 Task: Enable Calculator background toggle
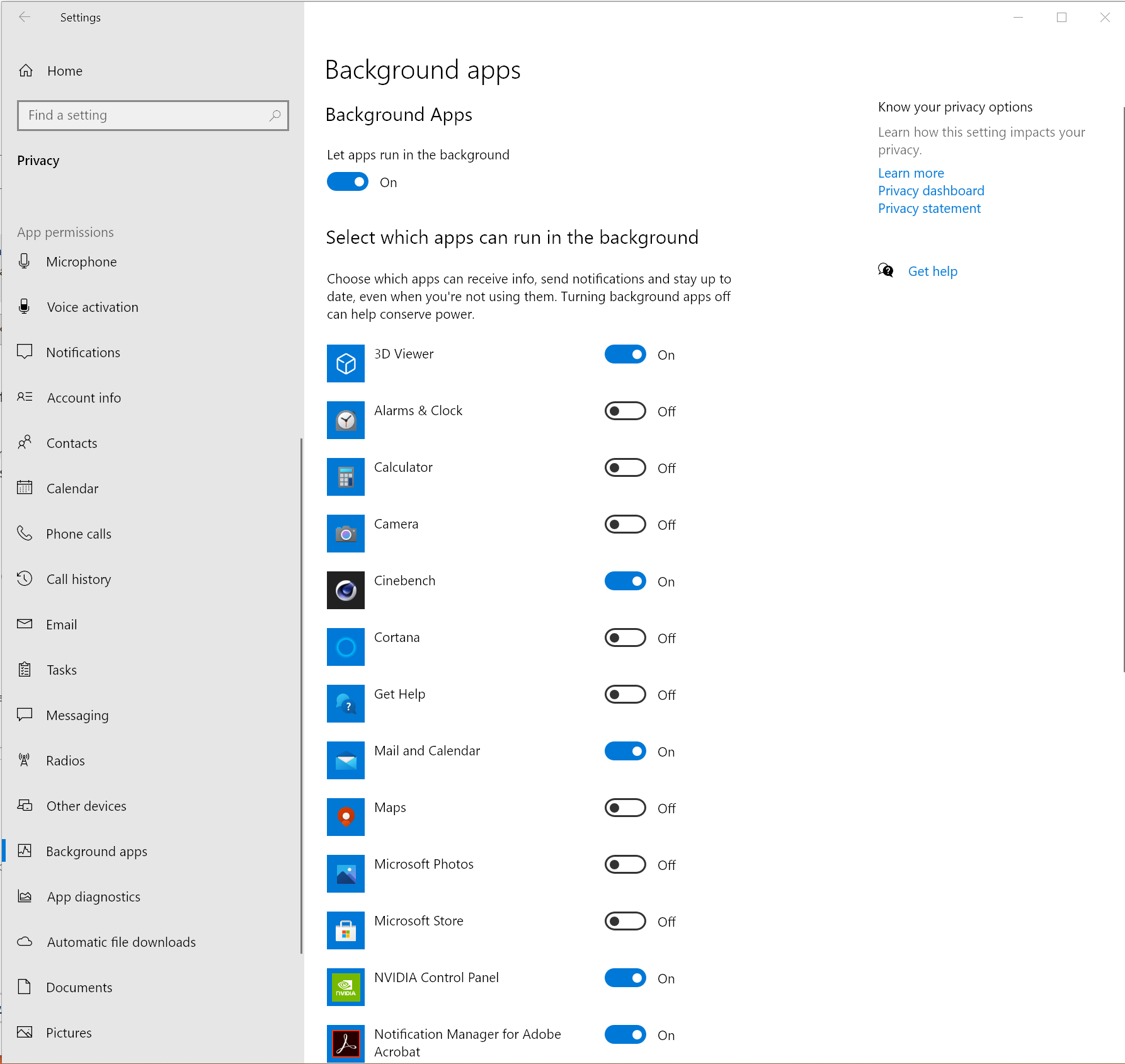pyautogui.click(x=625, y=468)
